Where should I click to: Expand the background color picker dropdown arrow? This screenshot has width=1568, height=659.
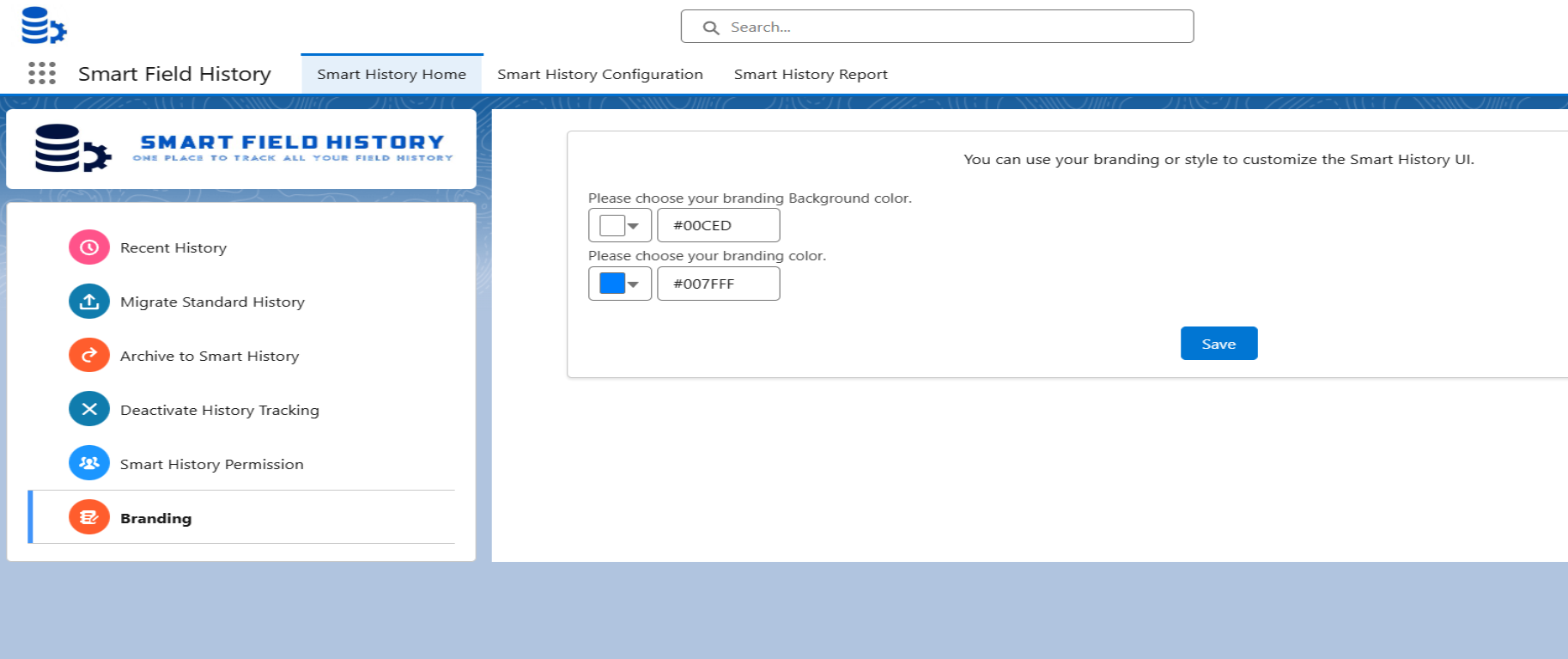pos(634,226)
